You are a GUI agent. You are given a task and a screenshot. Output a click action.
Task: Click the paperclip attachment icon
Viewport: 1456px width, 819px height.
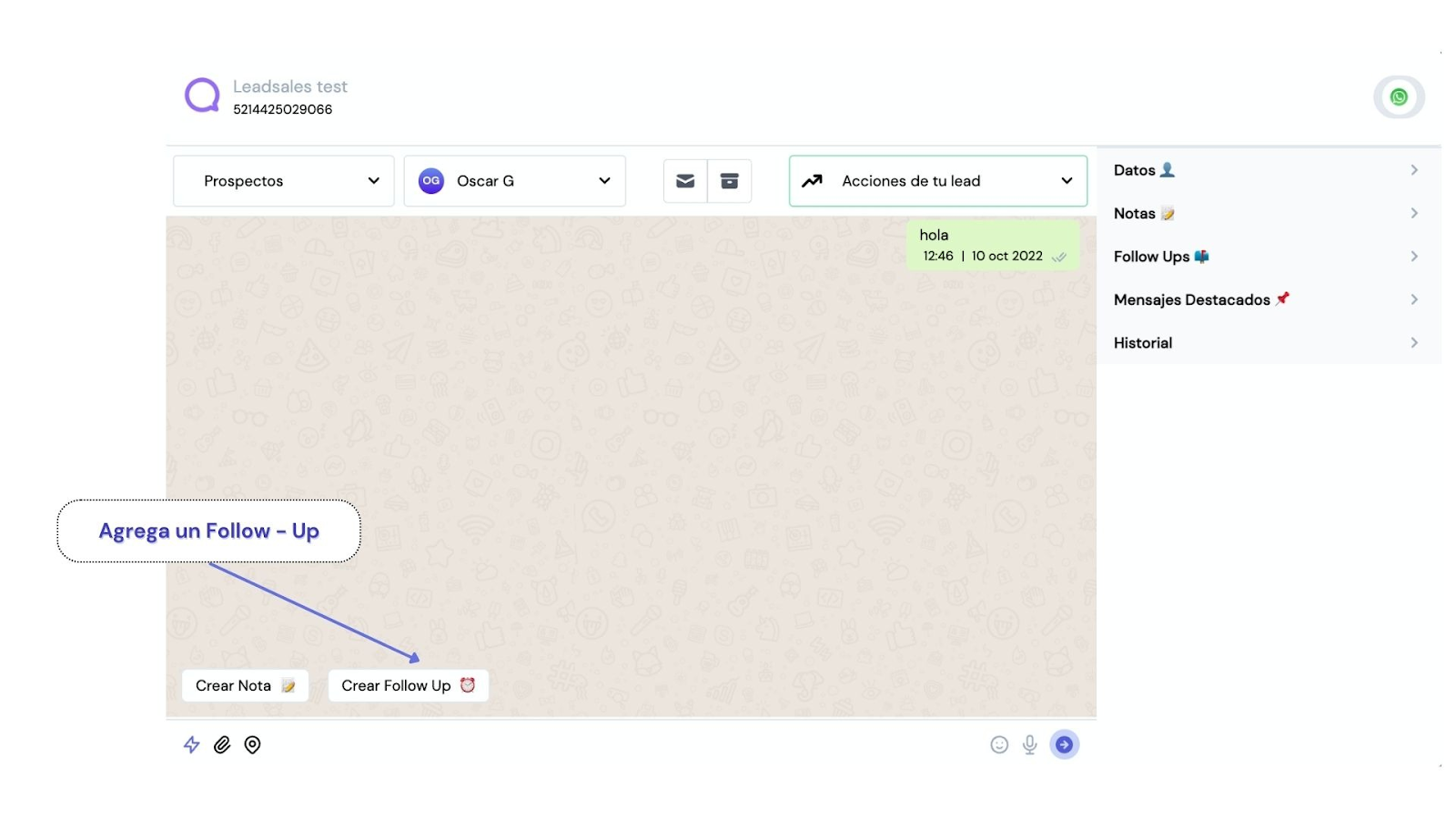click(x=222, y=744)
